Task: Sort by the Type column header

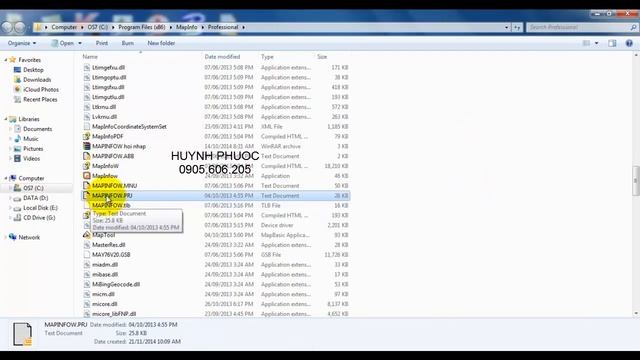Action: click(267, 57)
